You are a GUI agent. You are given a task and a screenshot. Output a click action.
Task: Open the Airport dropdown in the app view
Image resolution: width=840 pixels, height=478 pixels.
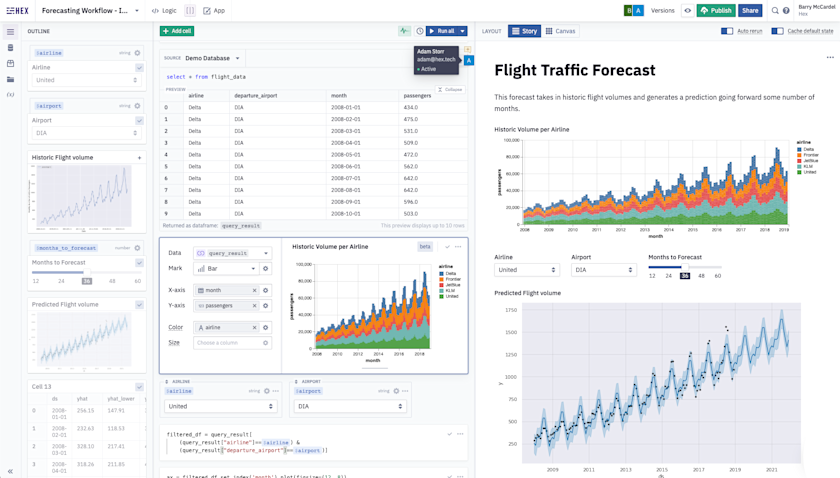603,270
